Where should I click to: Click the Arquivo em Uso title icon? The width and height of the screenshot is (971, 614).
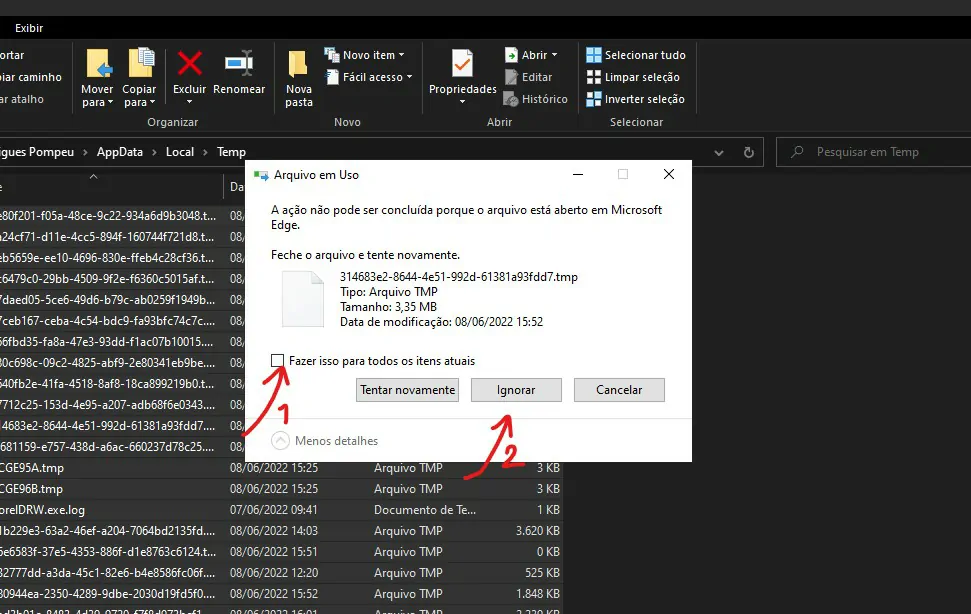tap(261, 175)
